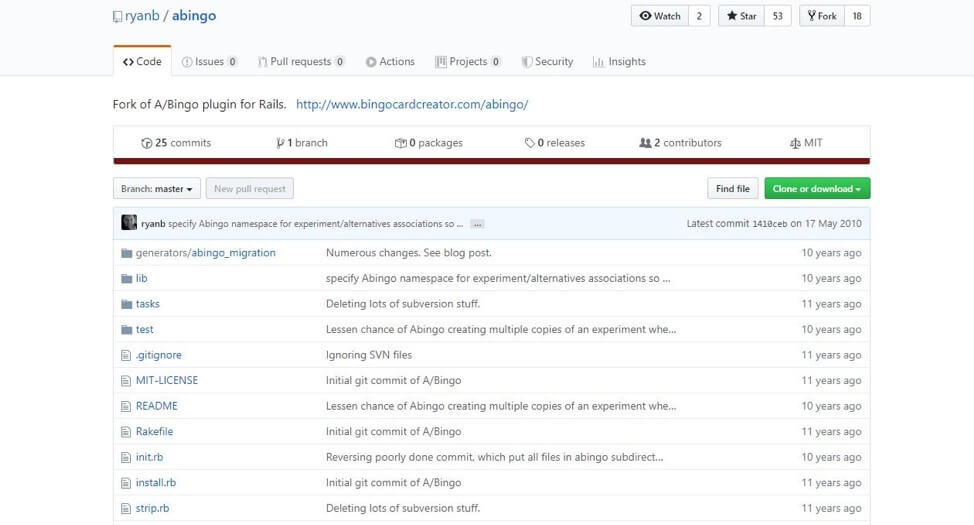974x525 pixels.
Task: Open the forks count 18
Action: [x=857, y=16]
